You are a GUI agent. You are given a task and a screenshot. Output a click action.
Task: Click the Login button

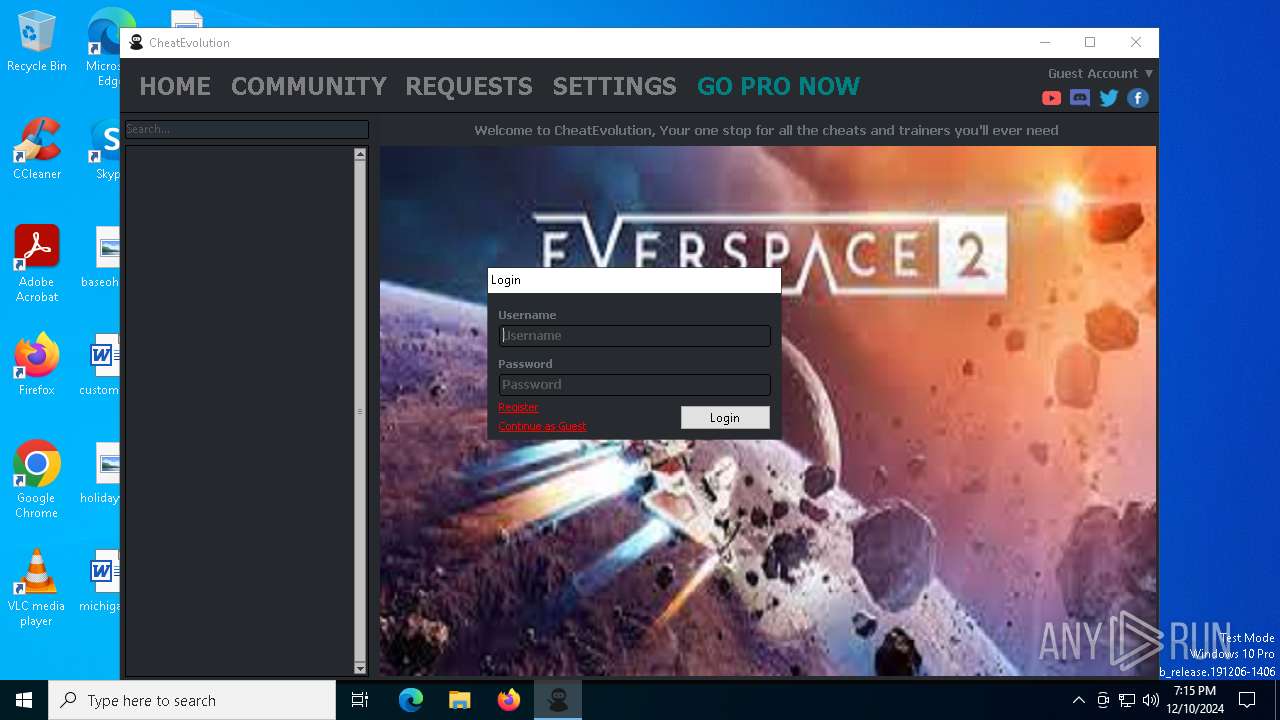click(x=725, y=418)
